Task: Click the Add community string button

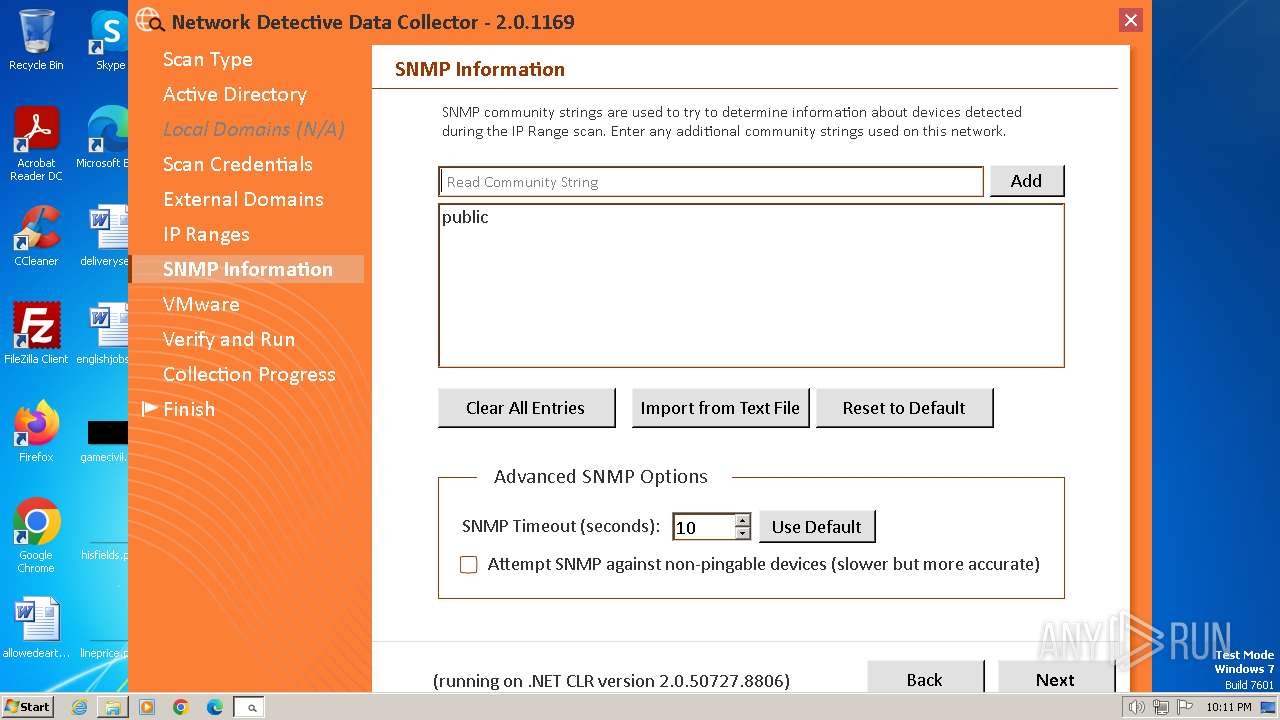Action: click(x=1026, y=181)
